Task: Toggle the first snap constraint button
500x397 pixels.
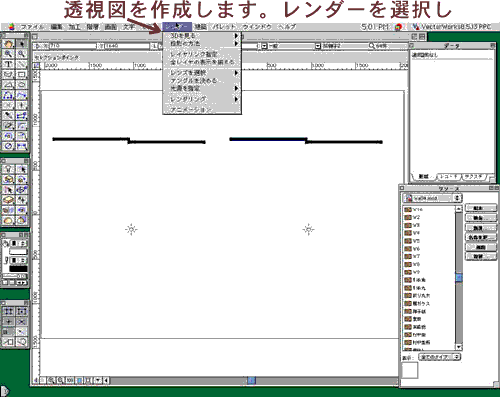Action: (9, 311)
